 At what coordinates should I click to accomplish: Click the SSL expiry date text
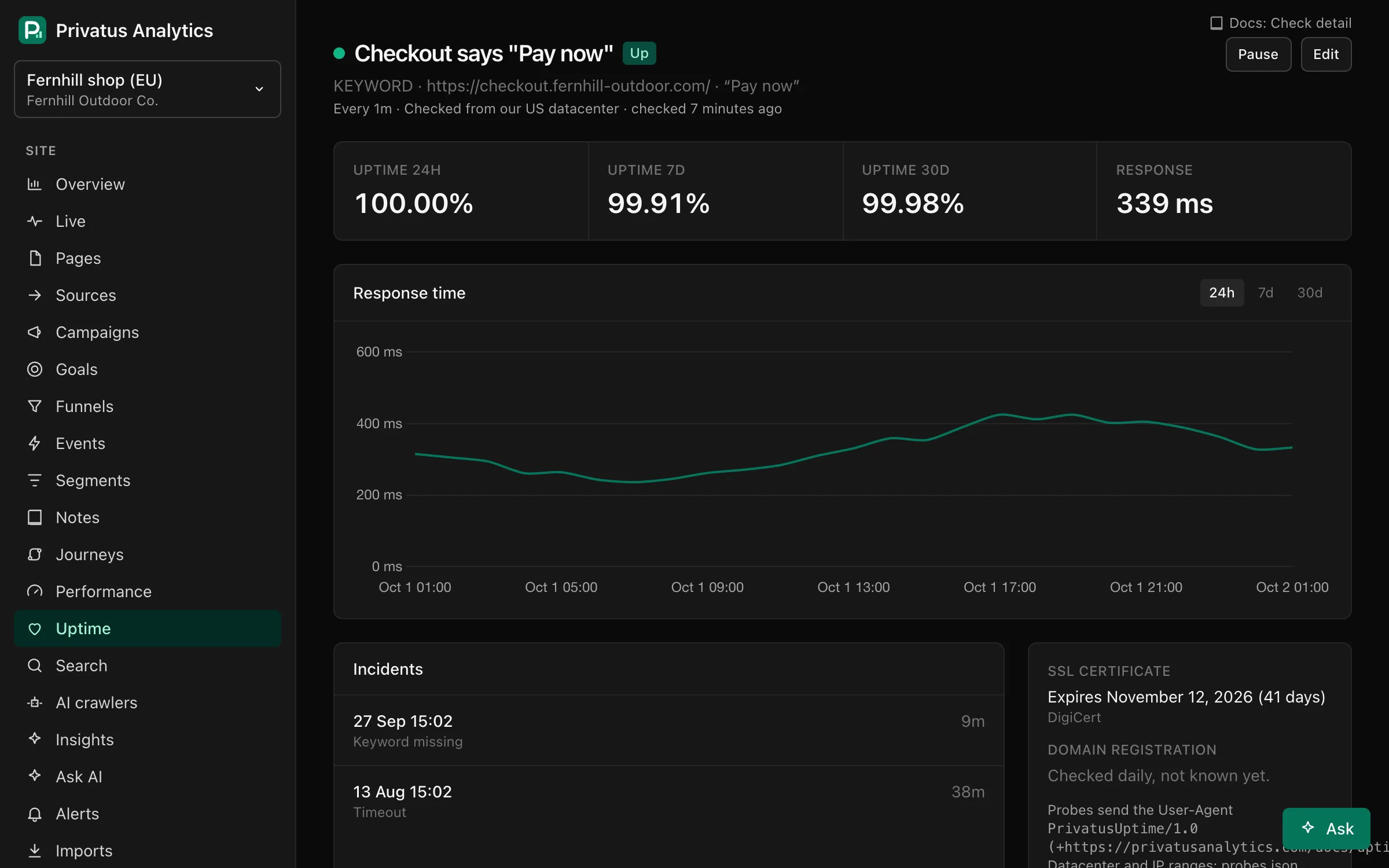coord(1186,697)
